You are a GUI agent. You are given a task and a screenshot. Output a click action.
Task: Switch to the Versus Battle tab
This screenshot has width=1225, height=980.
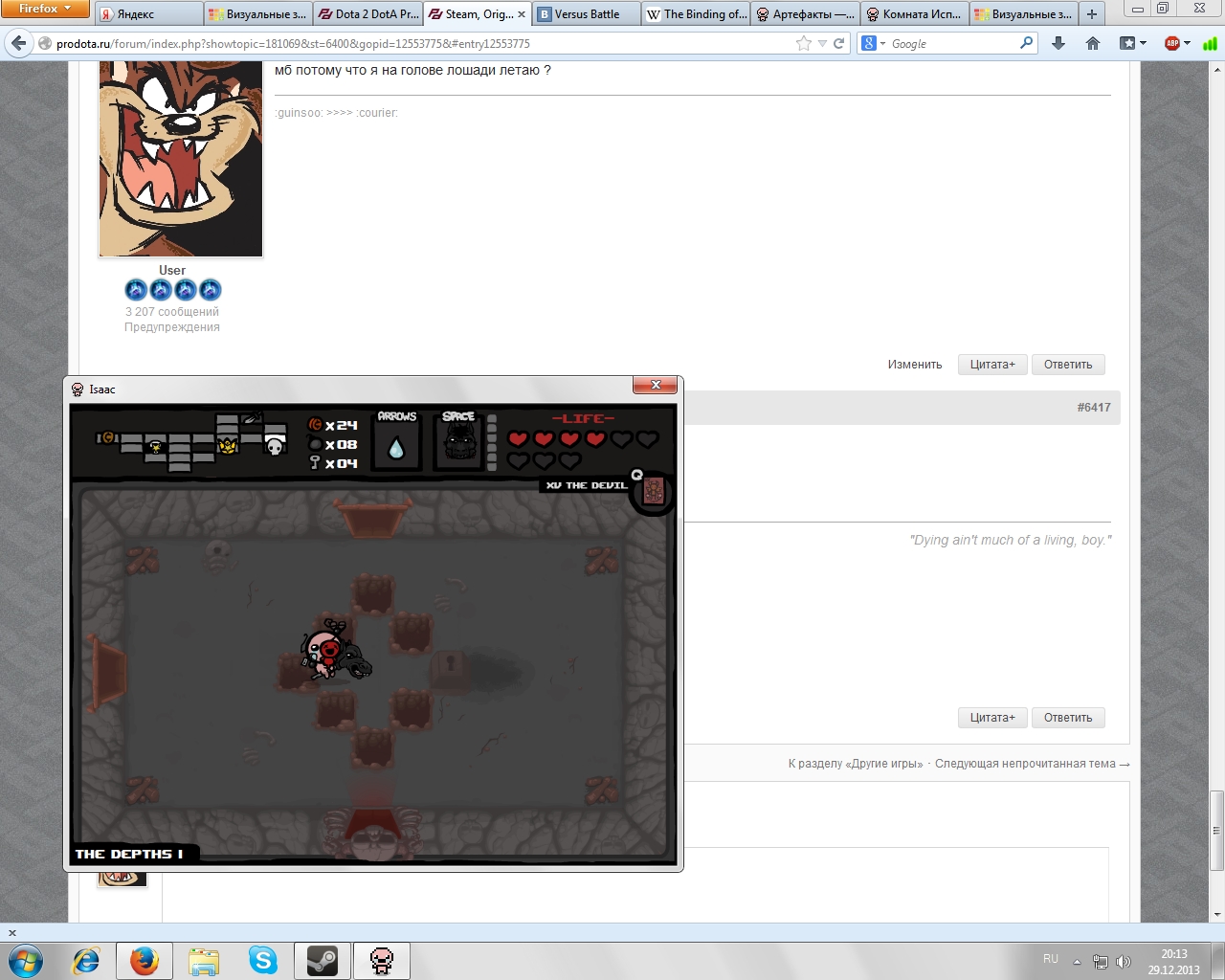pos(586,14)
